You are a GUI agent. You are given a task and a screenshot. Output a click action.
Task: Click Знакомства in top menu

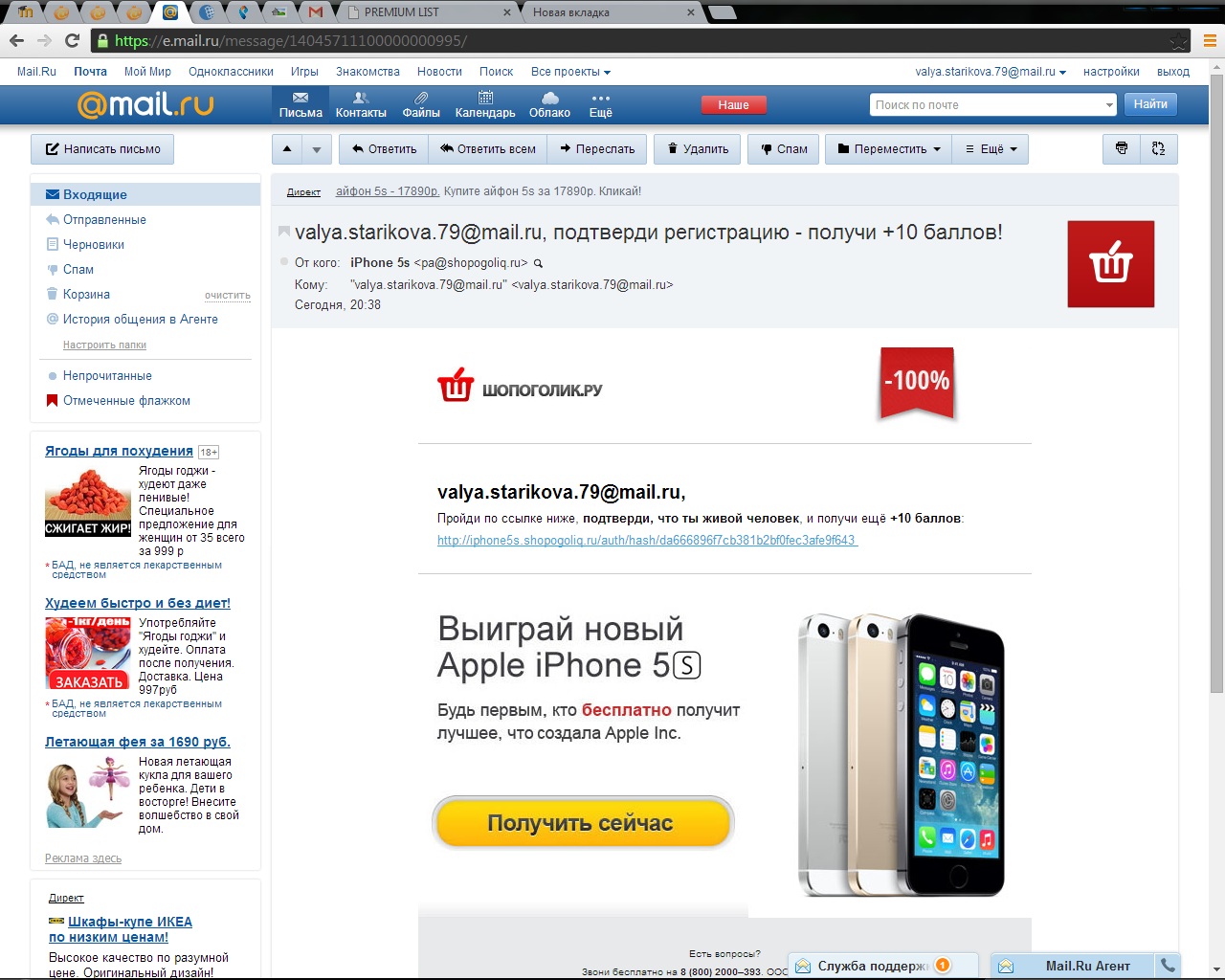coord(367,72)
